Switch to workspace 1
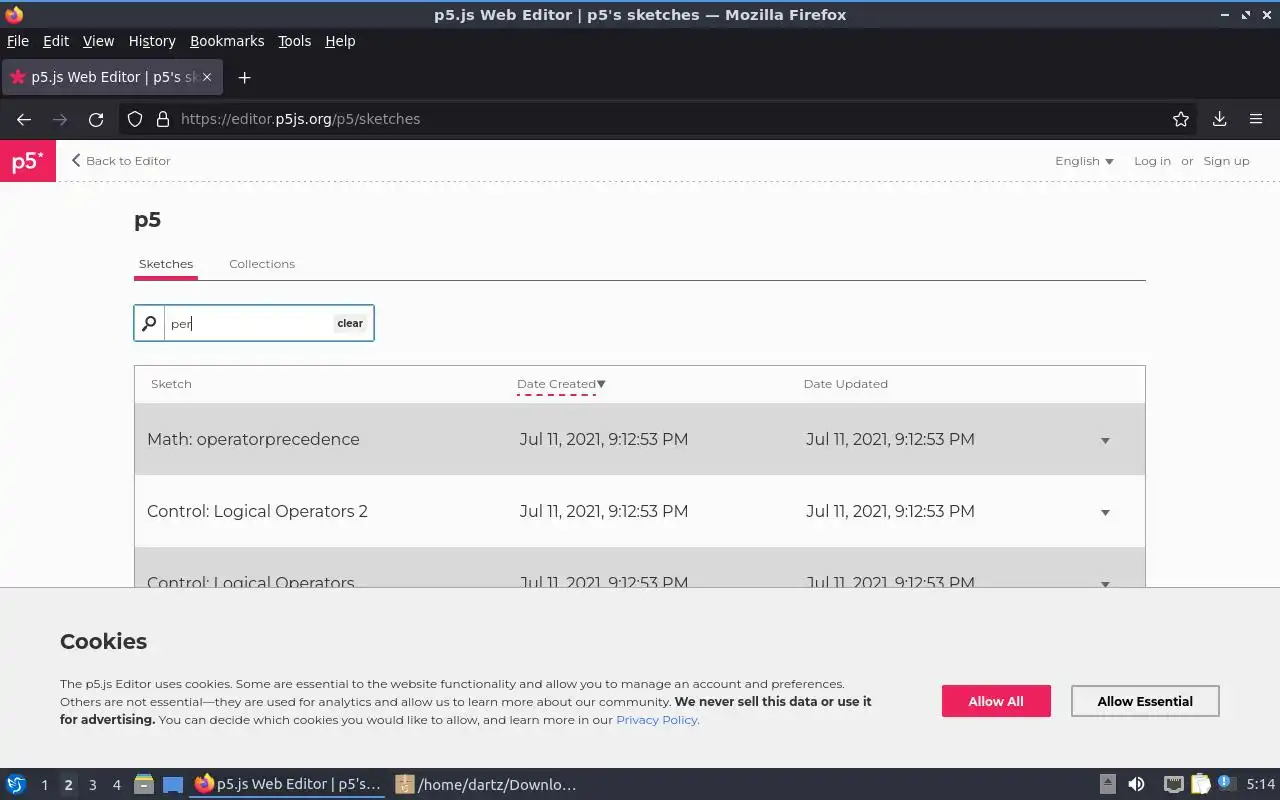Screen dimensions: 1280x800 point(44,785)
